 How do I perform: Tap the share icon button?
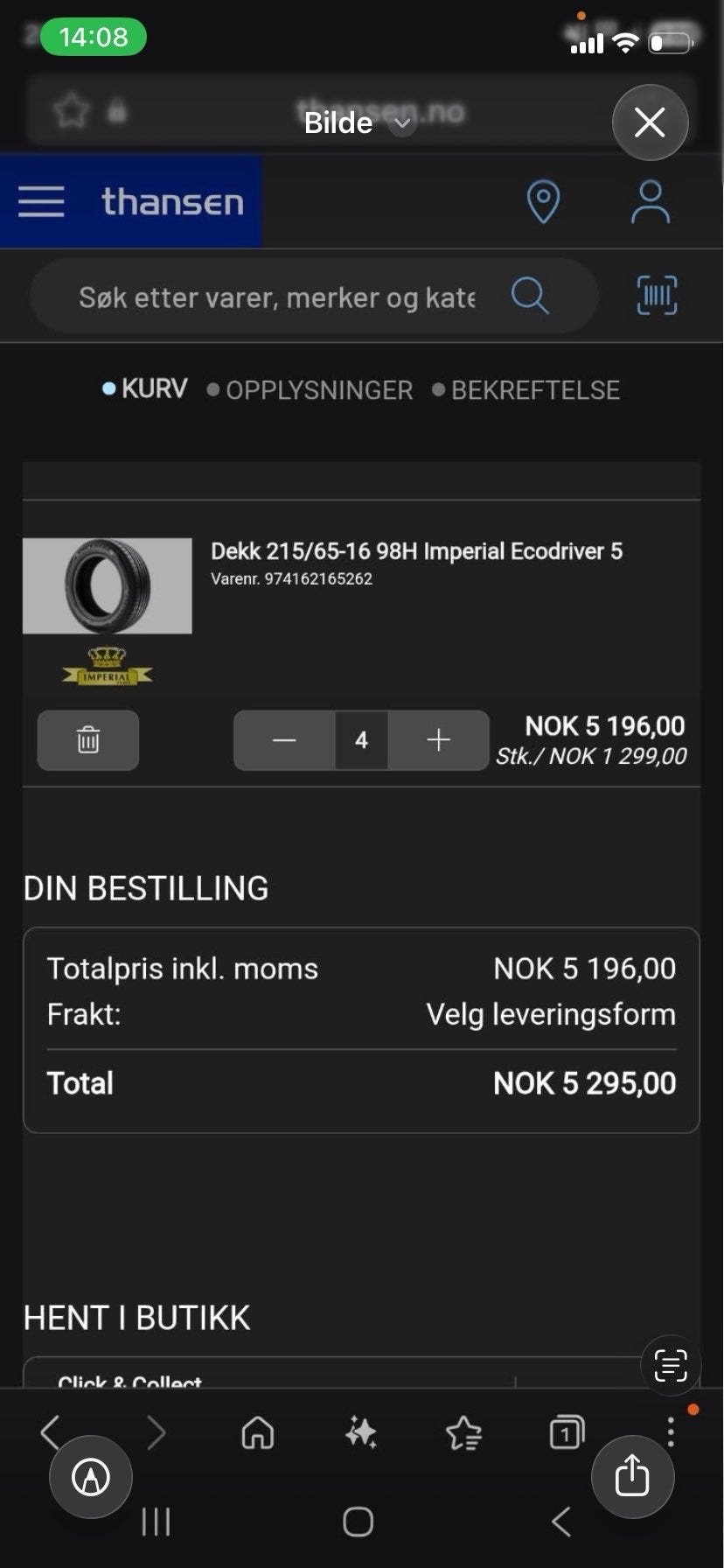[x=632, y=1476]
